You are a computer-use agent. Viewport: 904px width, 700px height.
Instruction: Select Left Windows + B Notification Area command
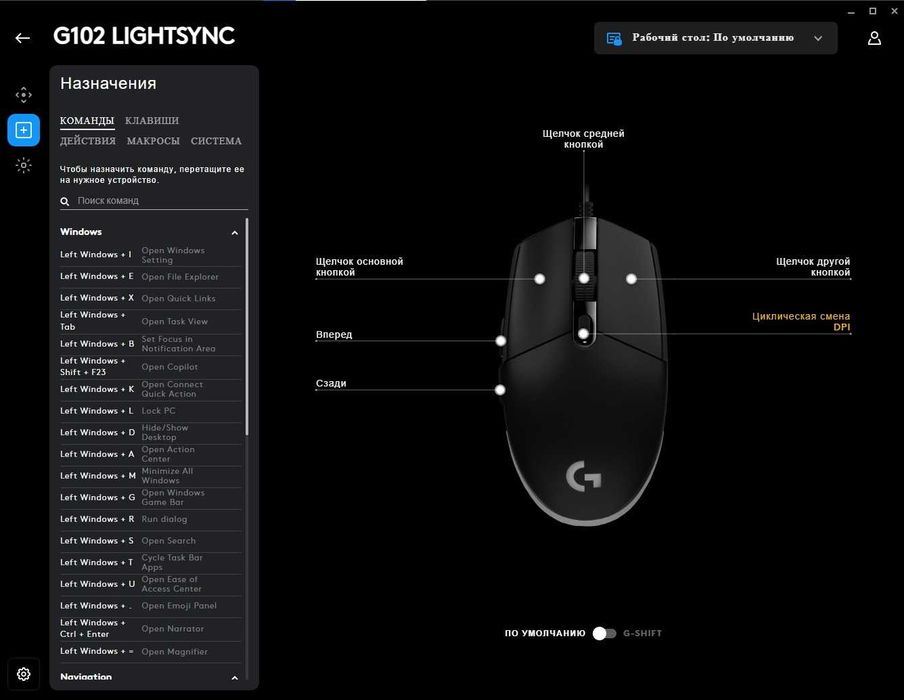[151, 344]
